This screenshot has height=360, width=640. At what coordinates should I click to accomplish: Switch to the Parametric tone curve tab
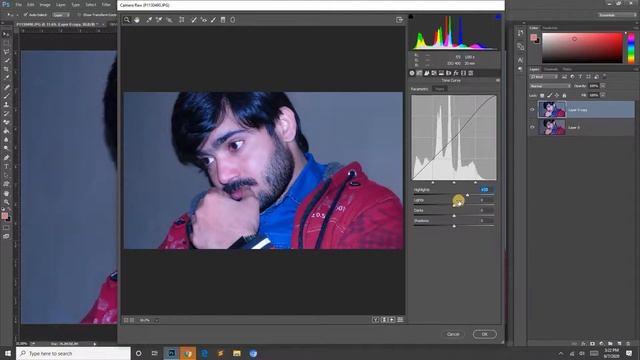420,89
